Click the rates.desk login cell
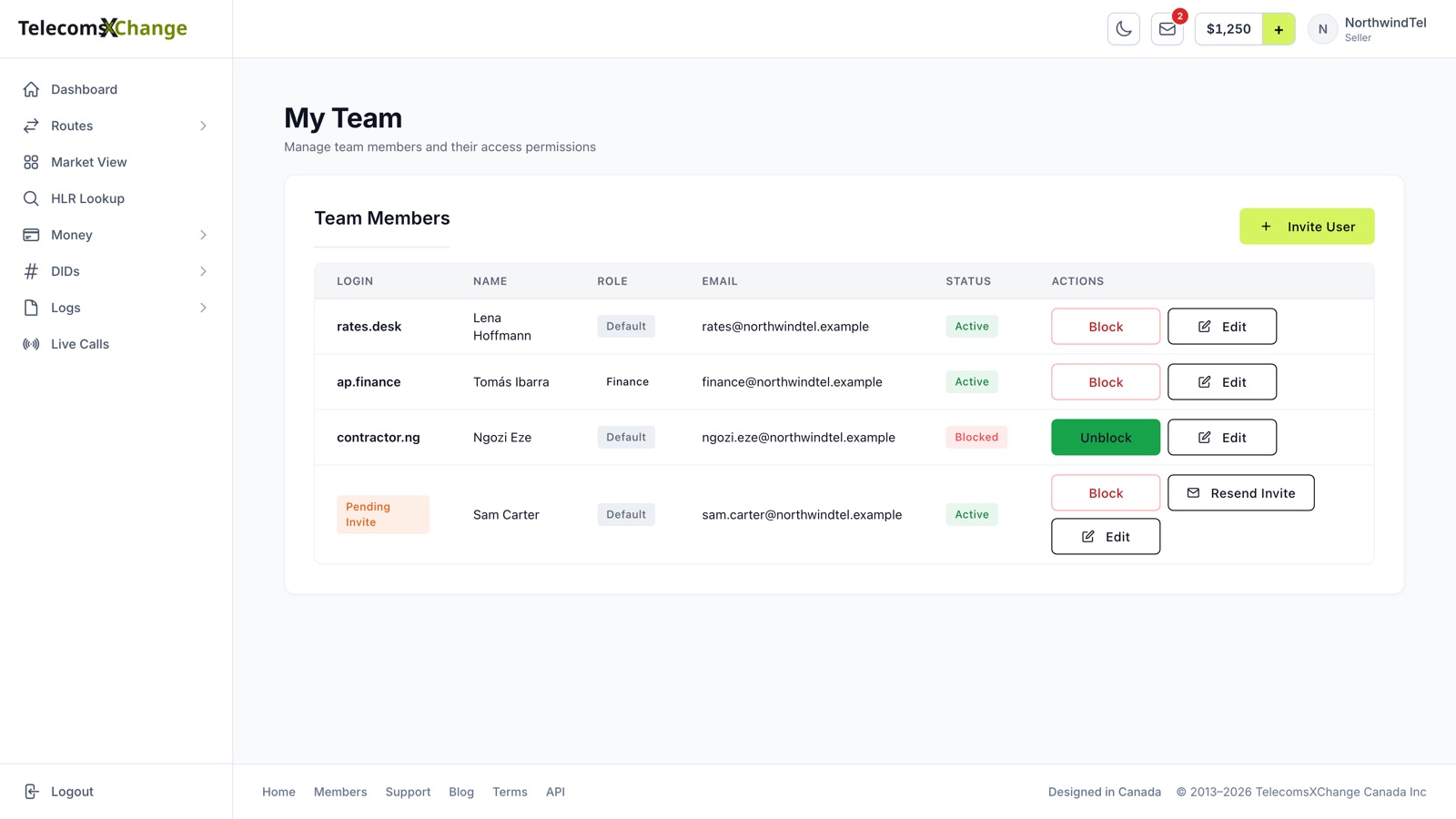 tap(369, 327)
